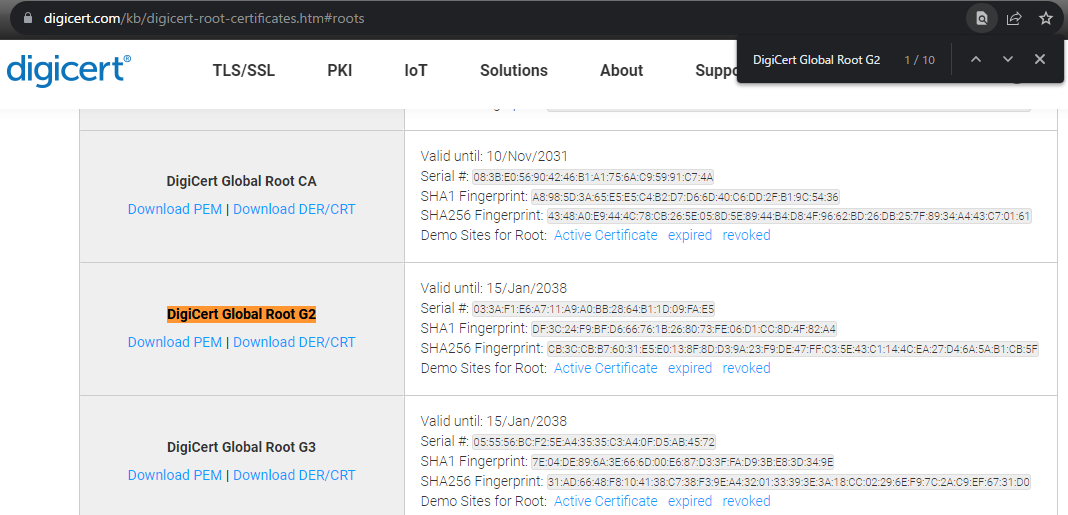The width and height of the screenshot is (1068, 515).
Task: Click the '1 / 10' match counter
Action: (x=920, y=60)
